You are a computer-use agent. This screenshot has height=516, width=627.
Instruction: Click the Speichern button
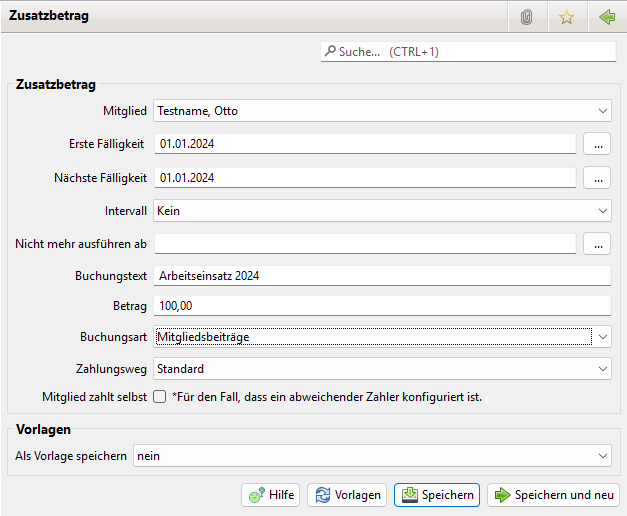coord(437,495)
